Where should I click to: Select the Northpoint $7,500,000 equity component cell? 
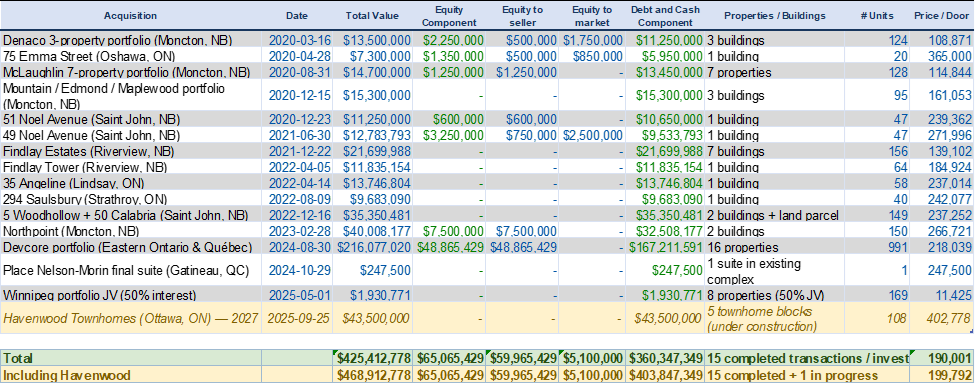coord(451,231)
